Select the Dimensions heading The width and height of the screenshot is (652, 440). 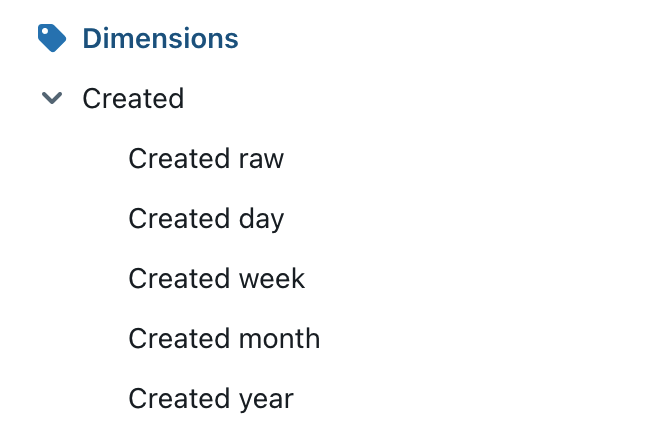click(160, 39)
